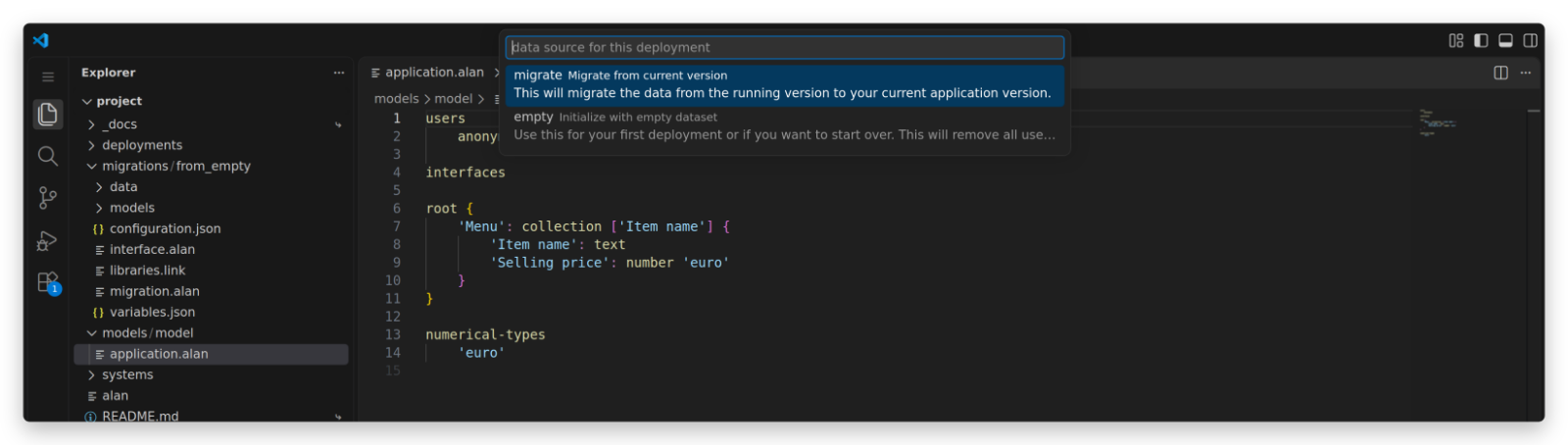Screen dimensions: 1568x445
Task: Open libraries.link in the explorer
Action: (212, 271)
